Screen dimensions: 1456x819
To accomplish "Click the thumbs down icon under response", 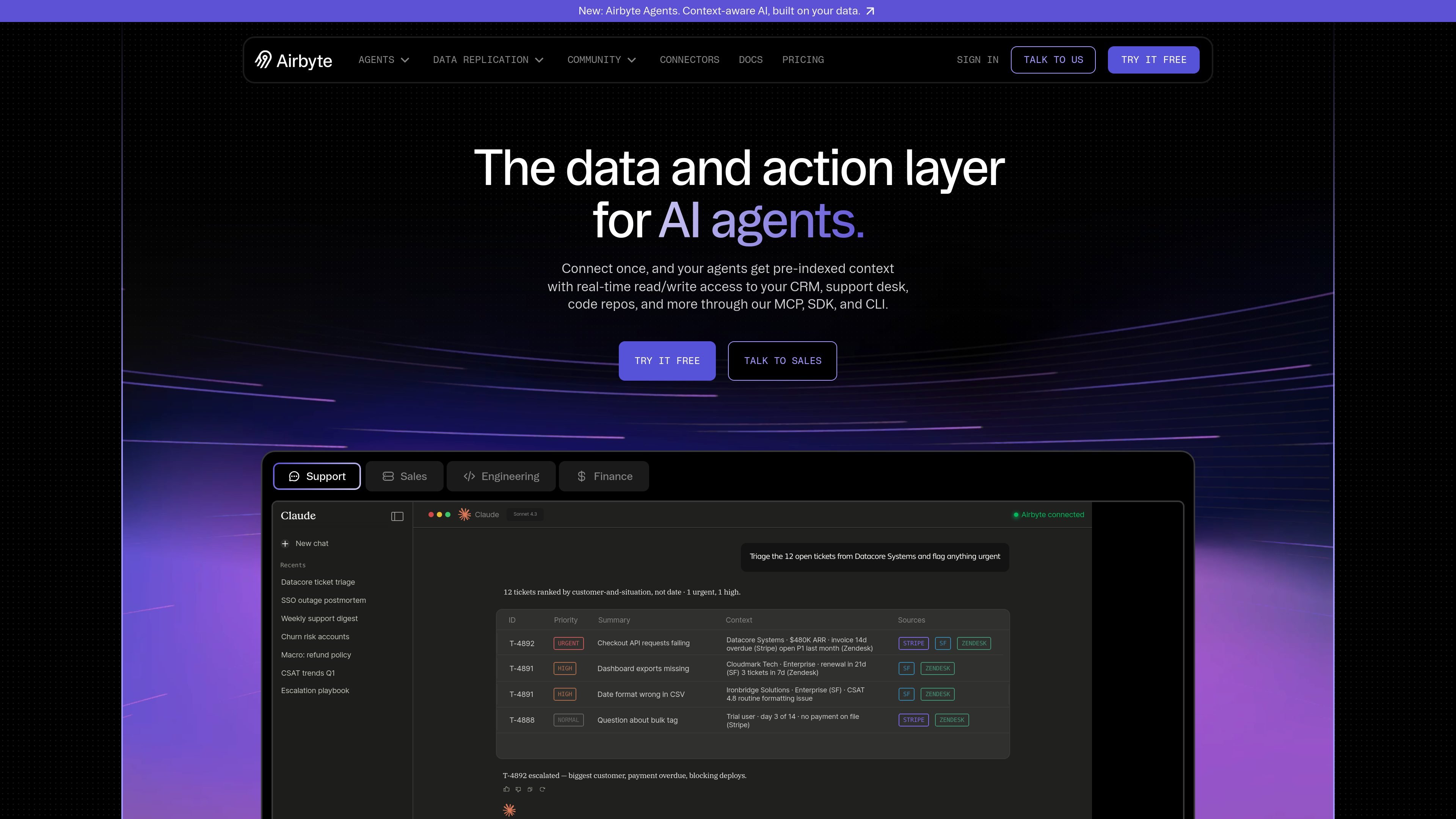I will click(518, 789).
